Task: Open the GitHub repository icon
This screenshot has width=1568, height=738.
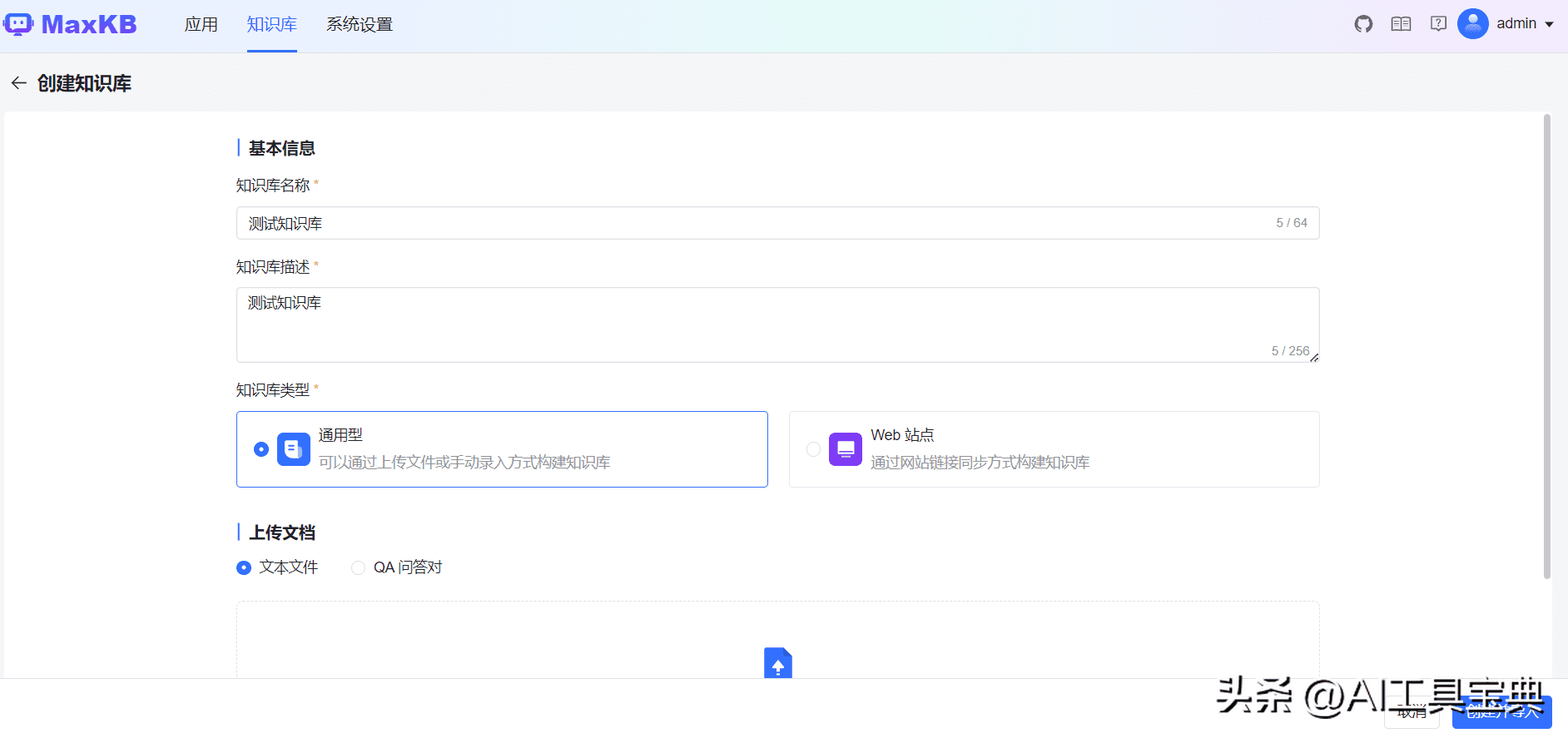Action: point(1363,24)
